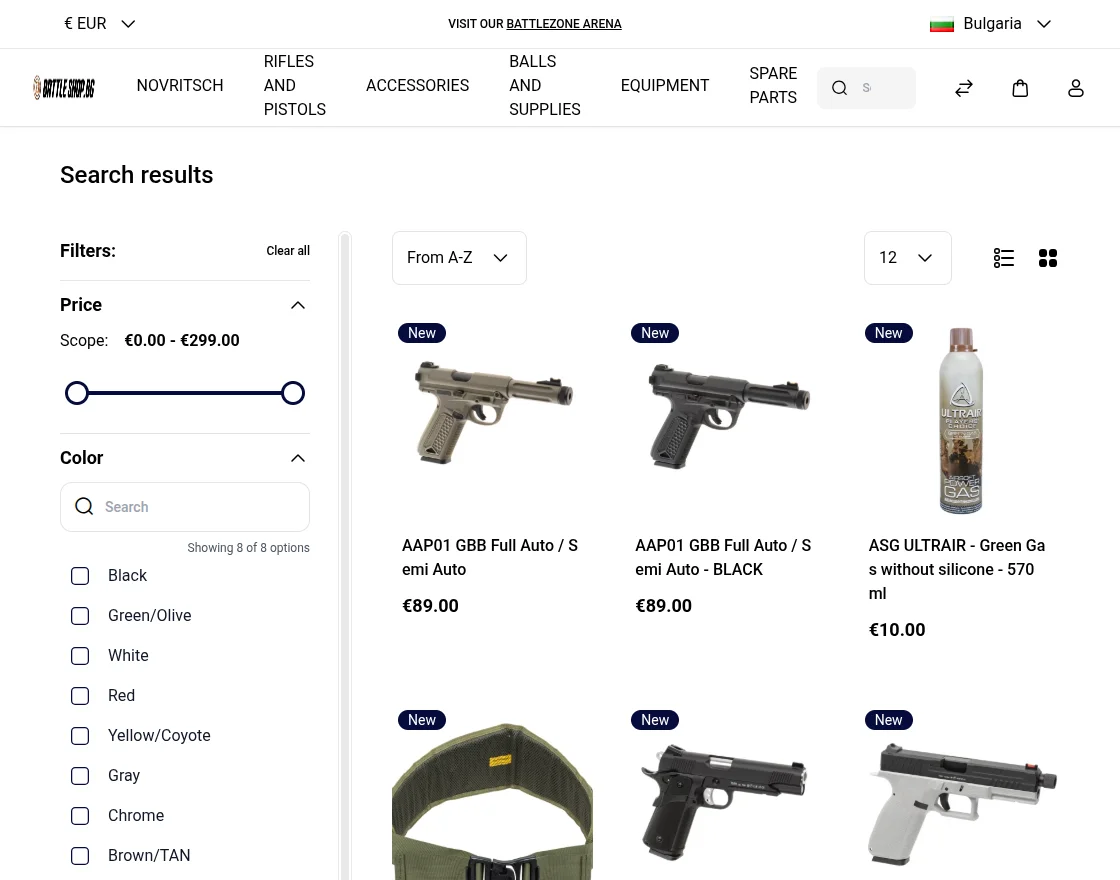Collapse the Price filter section
Viewport: 1120px width, 880px height.
click(298, 305)
